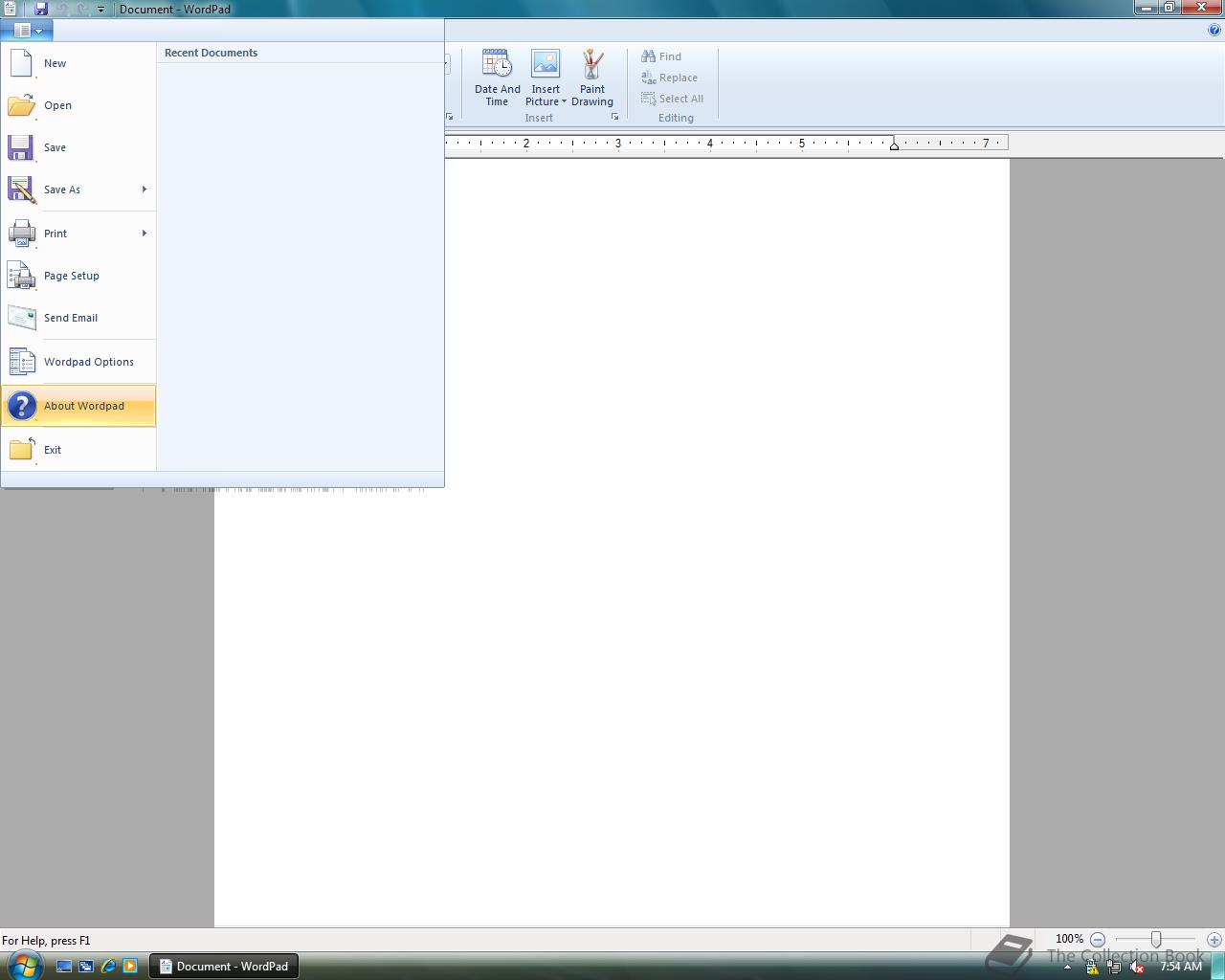Click the 100% zoom level text
Viewport: 1225px width, 980px height.
click(1069, 940)
